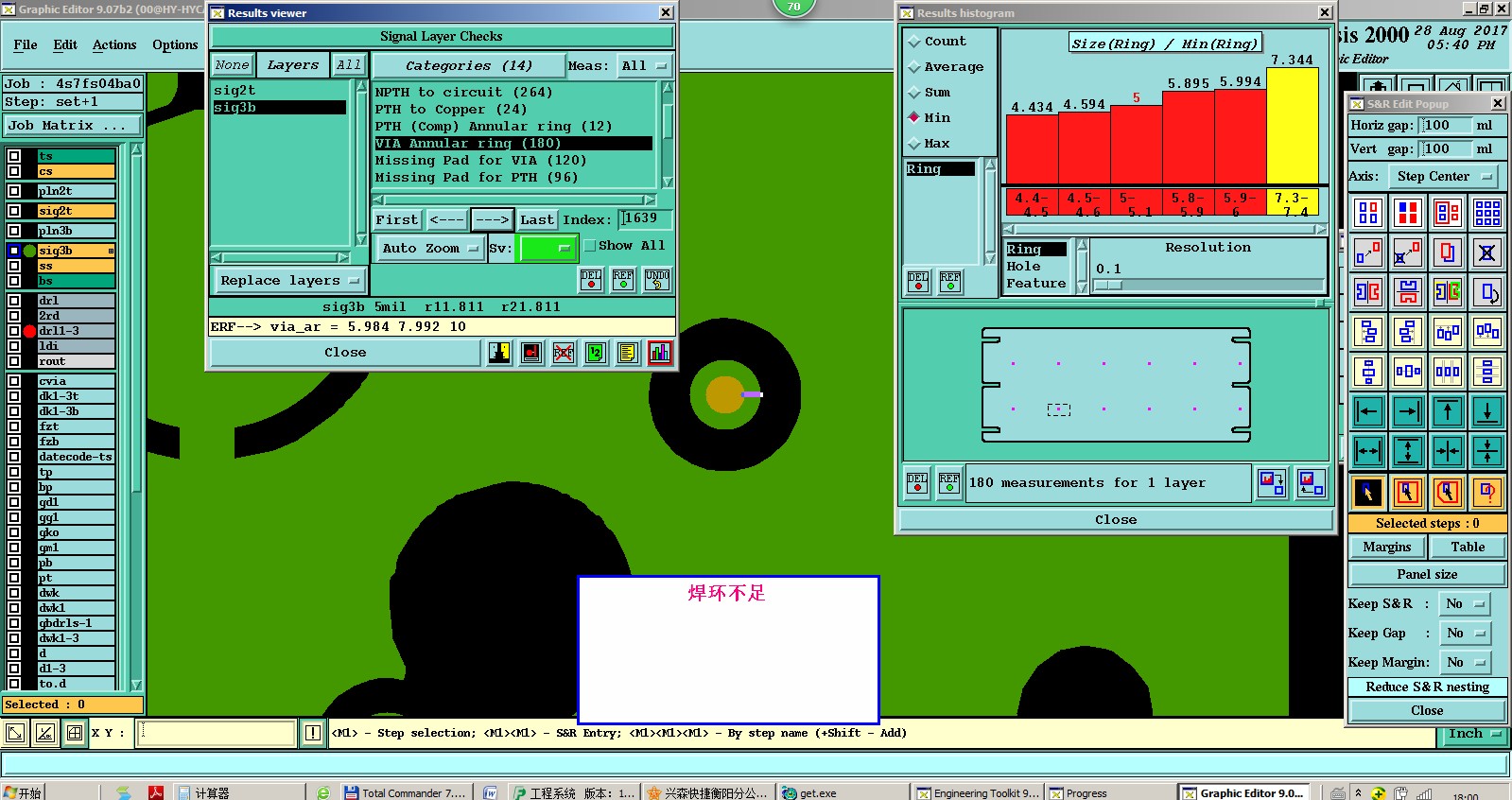
Task: Select the Layers tab in Results viewer
Action: 292,65
